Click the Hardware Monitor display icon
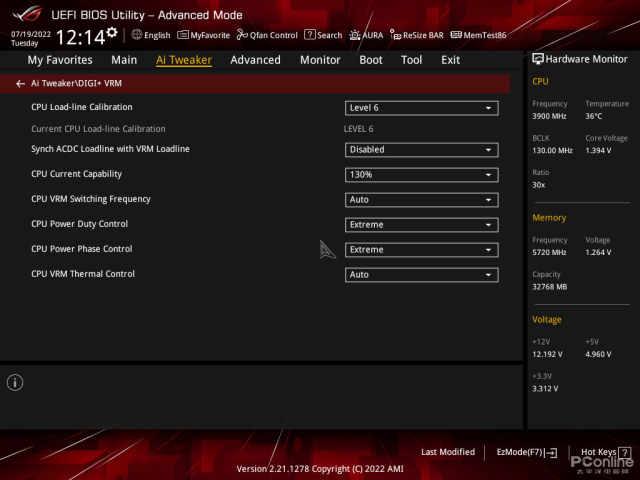Viewport: 640px width, 480px height. pos(538,59)
